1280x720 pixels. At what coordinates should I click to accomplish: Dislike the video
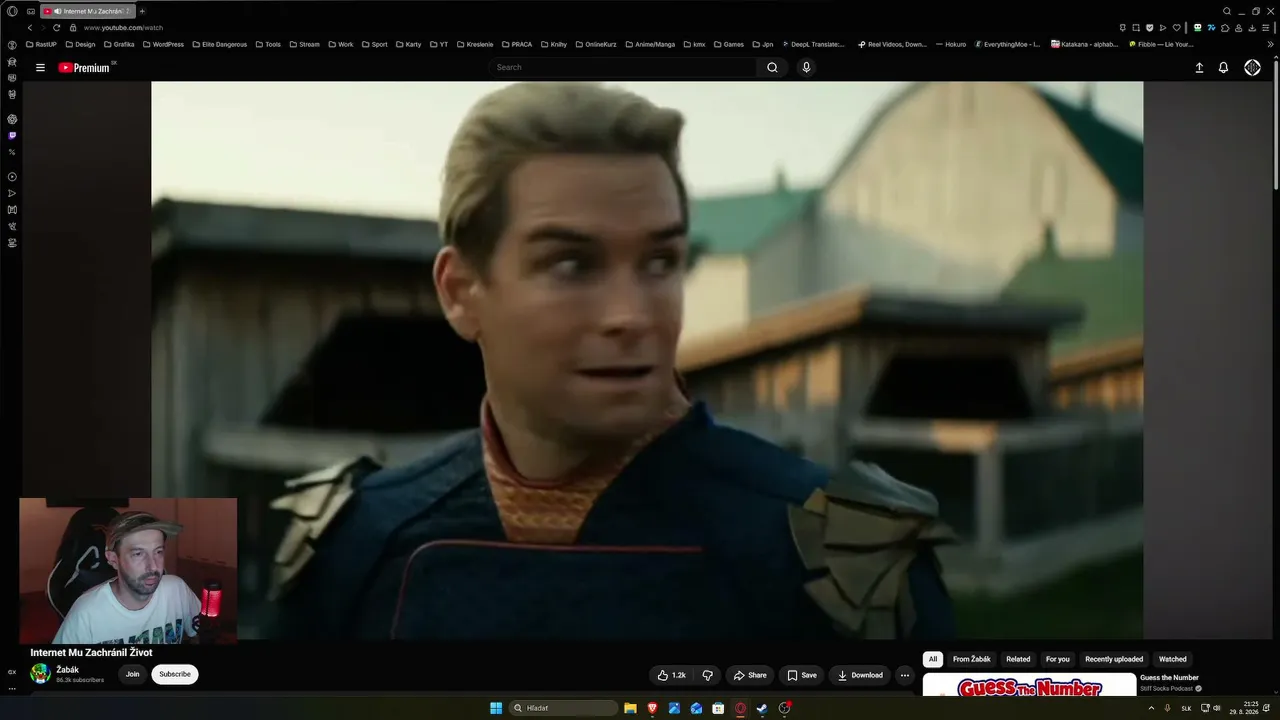tap(707, 675)
